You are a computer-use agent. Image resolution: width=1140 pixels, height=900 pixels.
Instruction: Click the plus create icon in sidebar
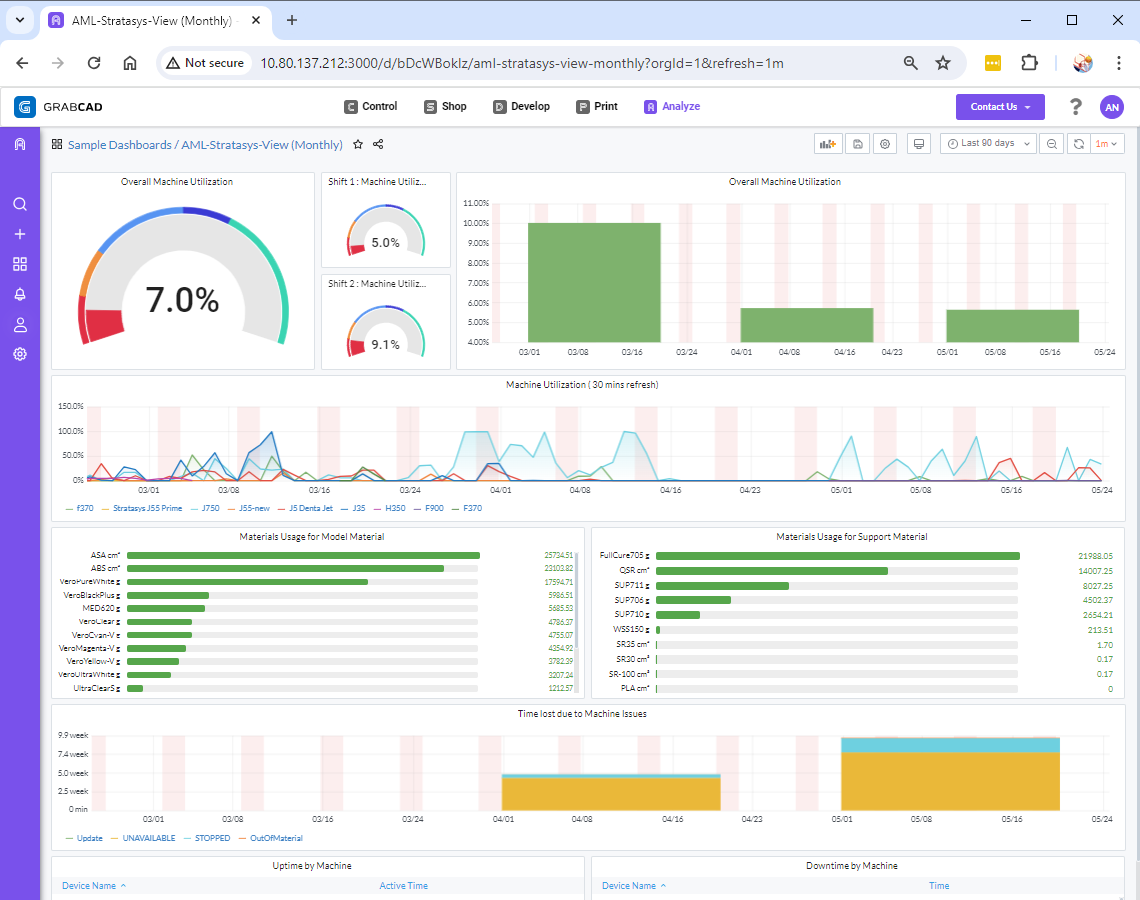pos(20,234)
